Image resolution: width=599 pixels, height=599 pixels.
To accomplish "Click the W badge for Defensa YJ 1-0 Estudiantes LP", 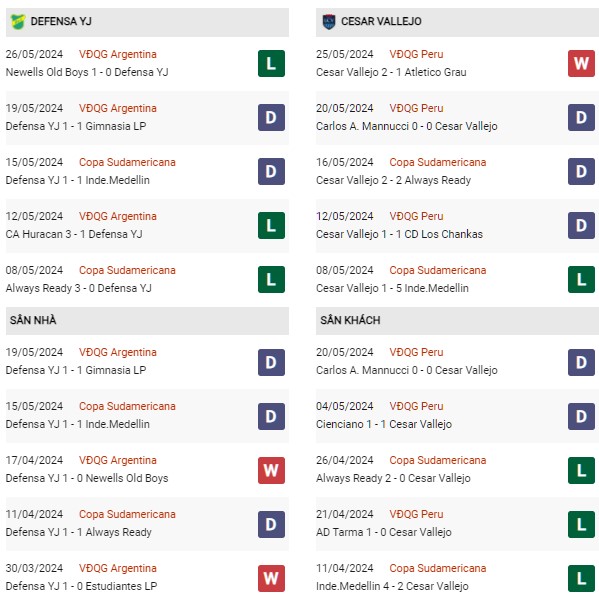I will point(271,578).
